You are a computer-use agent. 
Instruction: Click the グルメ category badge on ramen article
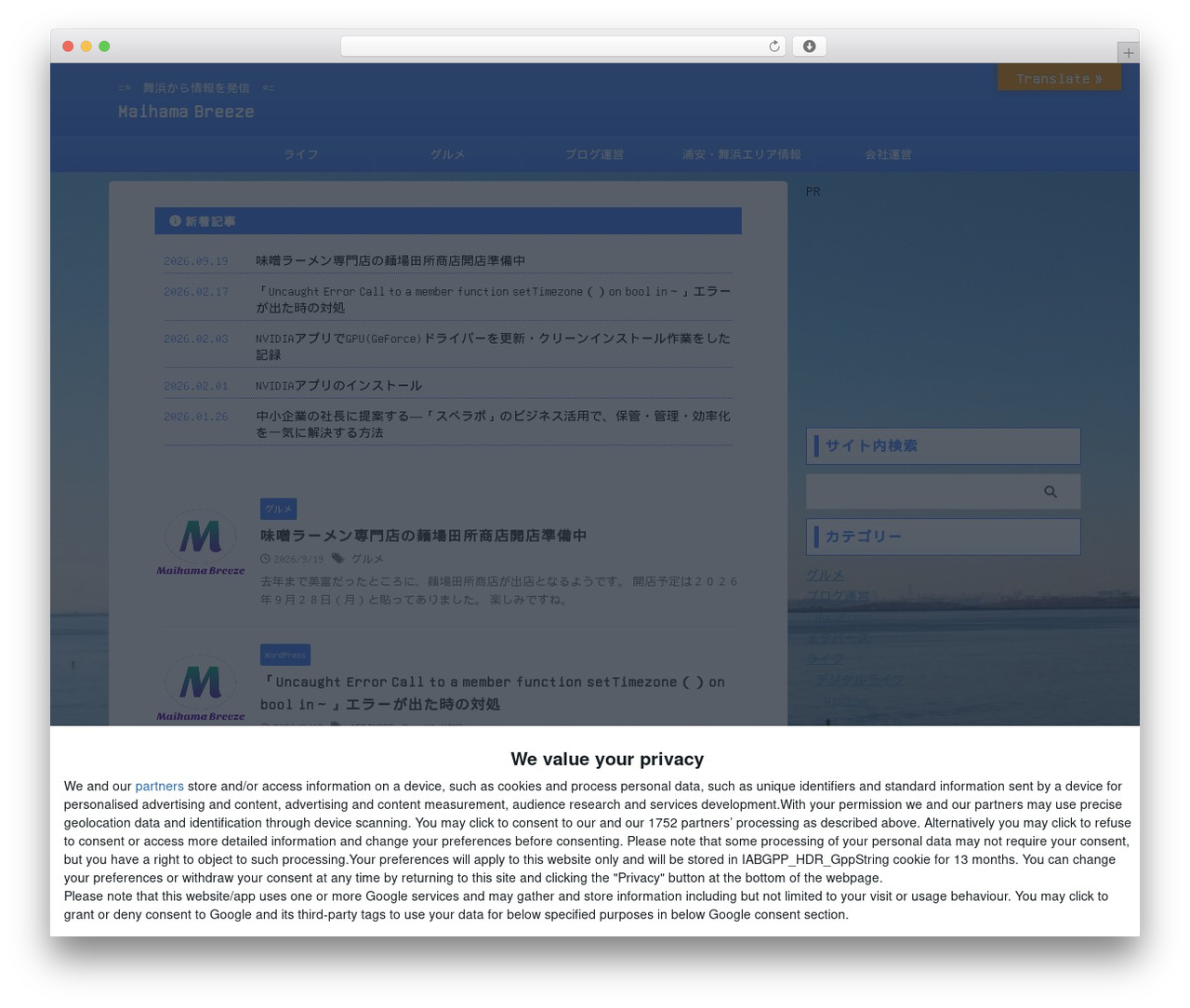click(278, 509)
